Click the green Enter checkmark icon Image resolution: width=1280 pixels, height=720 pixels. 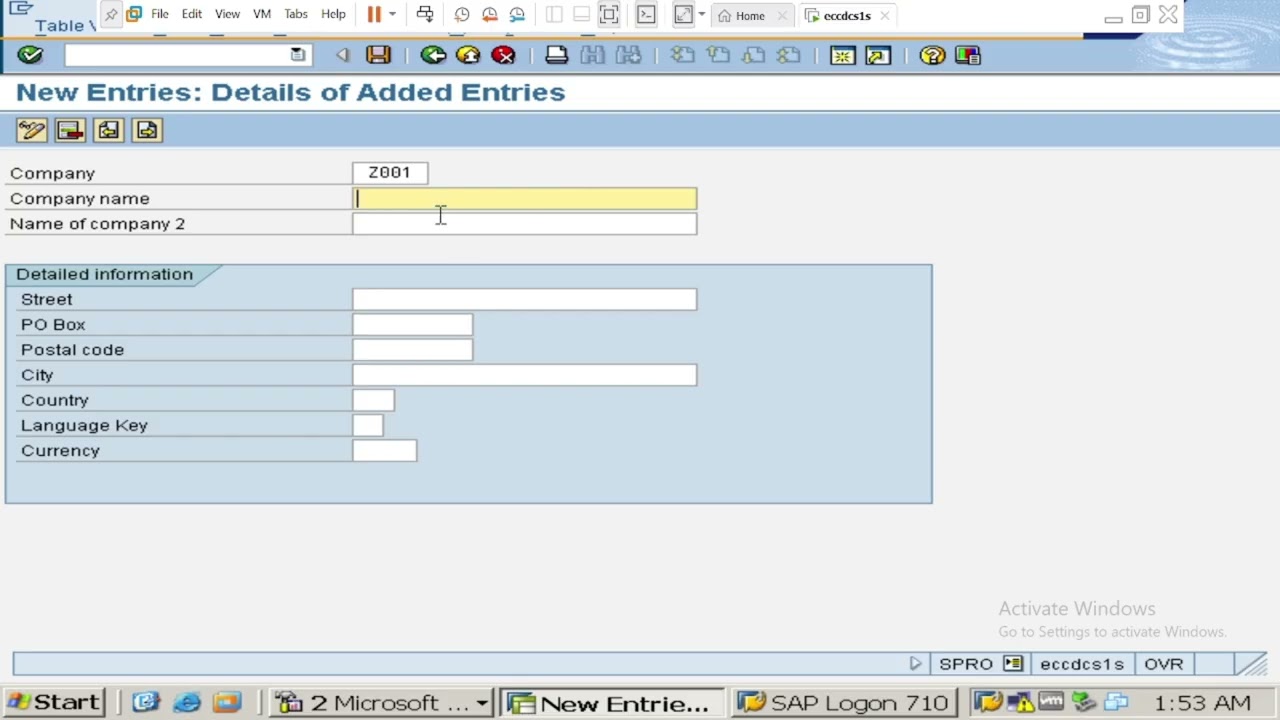click(x=30, y=55)
